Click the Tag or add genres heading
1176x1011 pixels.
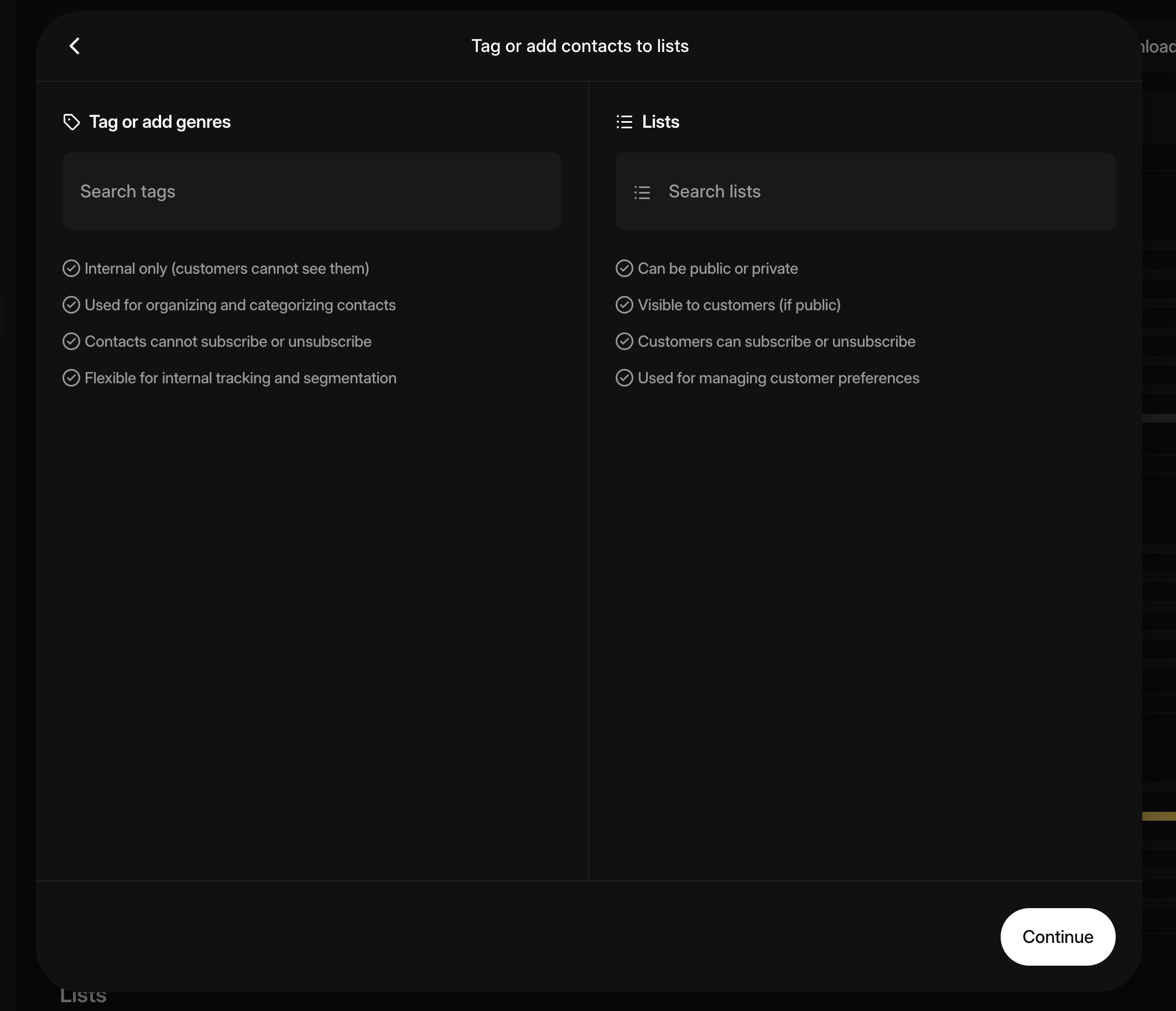(159, 122)
